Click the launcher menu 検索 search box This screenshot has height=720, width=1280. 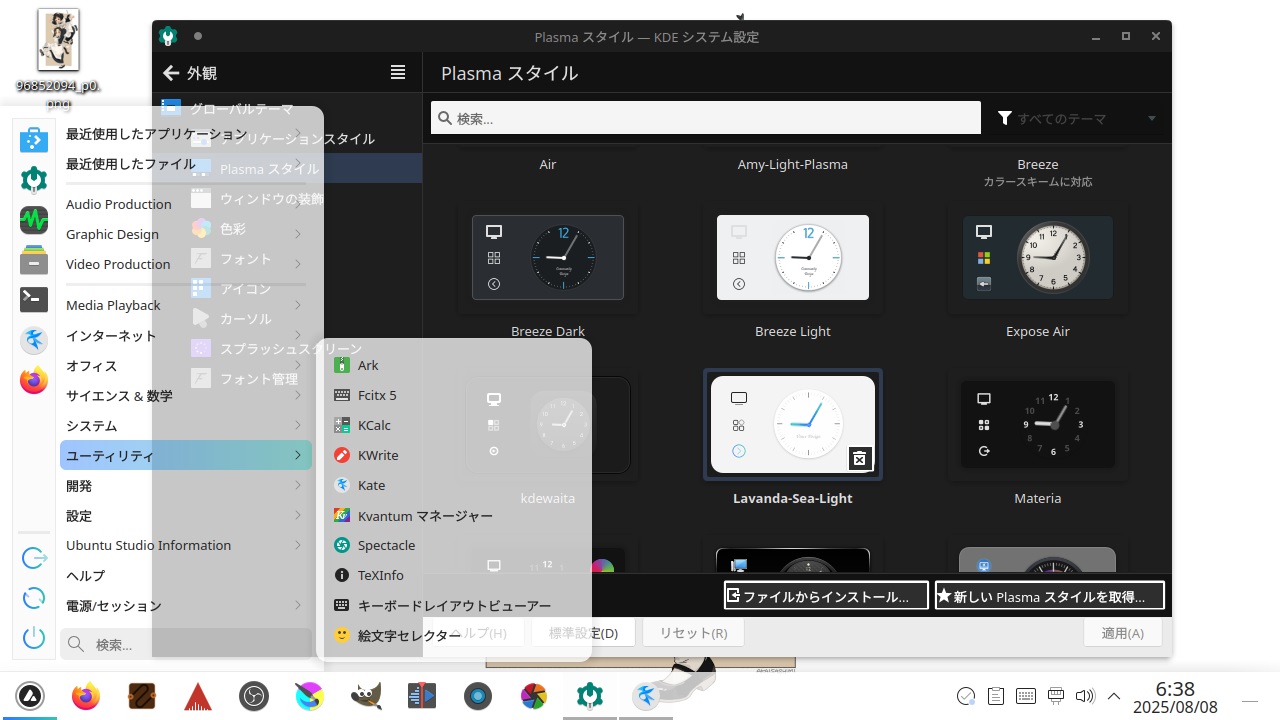click(186, 644)
